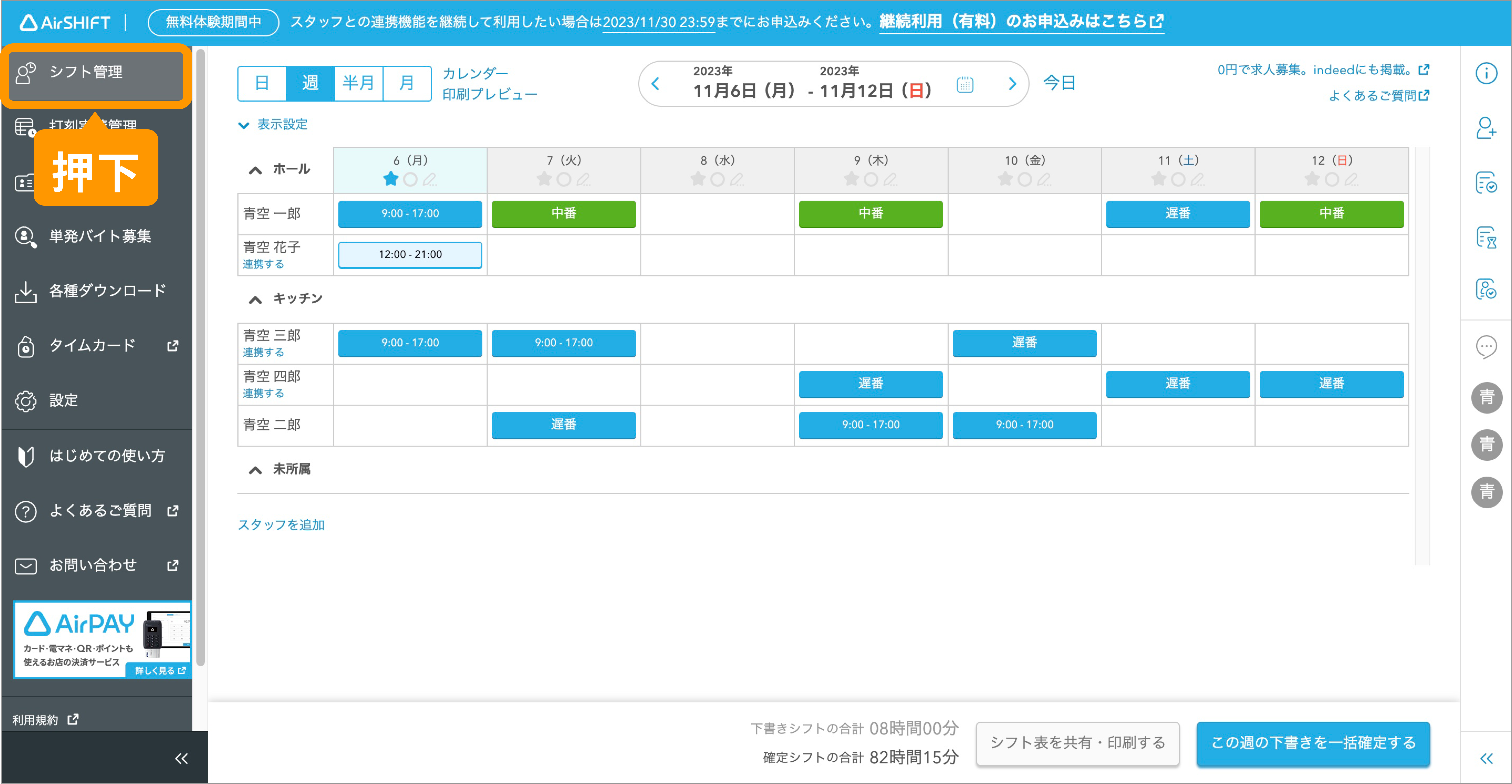Screen dimensions: 1512x784
Task: Toggle the circle marker under 6 (月)
Action: click(x=410, y=179)
